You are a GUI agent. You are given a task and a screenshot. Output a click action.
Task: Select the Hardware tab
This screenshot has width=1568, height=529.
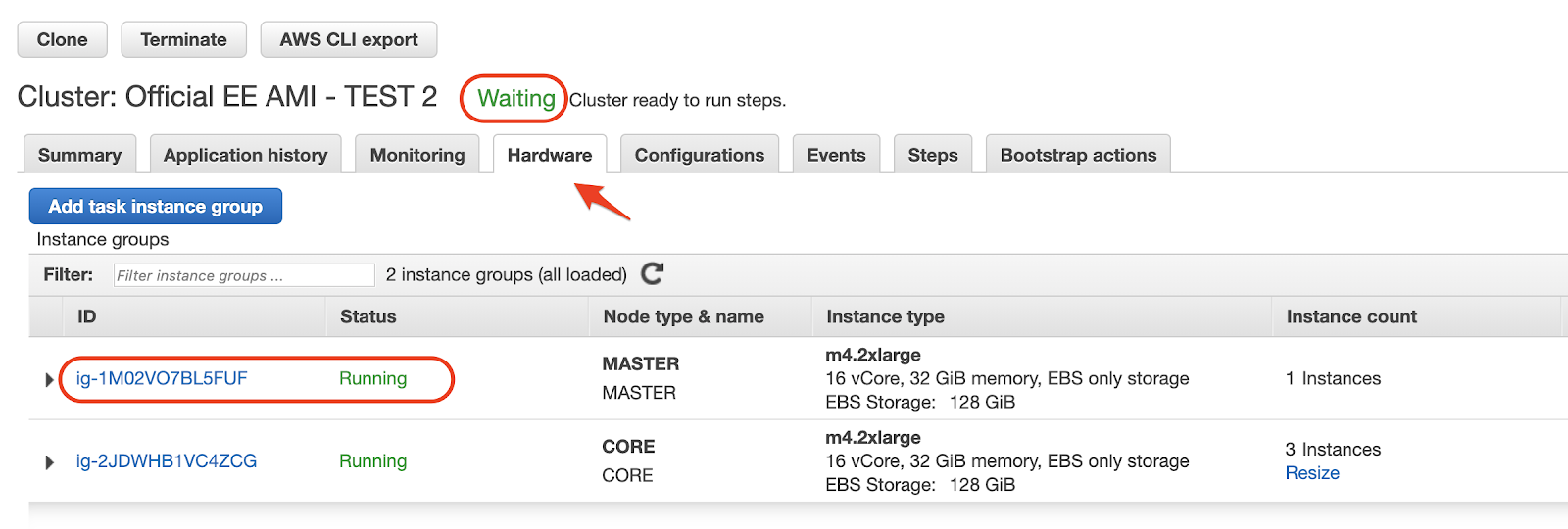pos(550,155)
